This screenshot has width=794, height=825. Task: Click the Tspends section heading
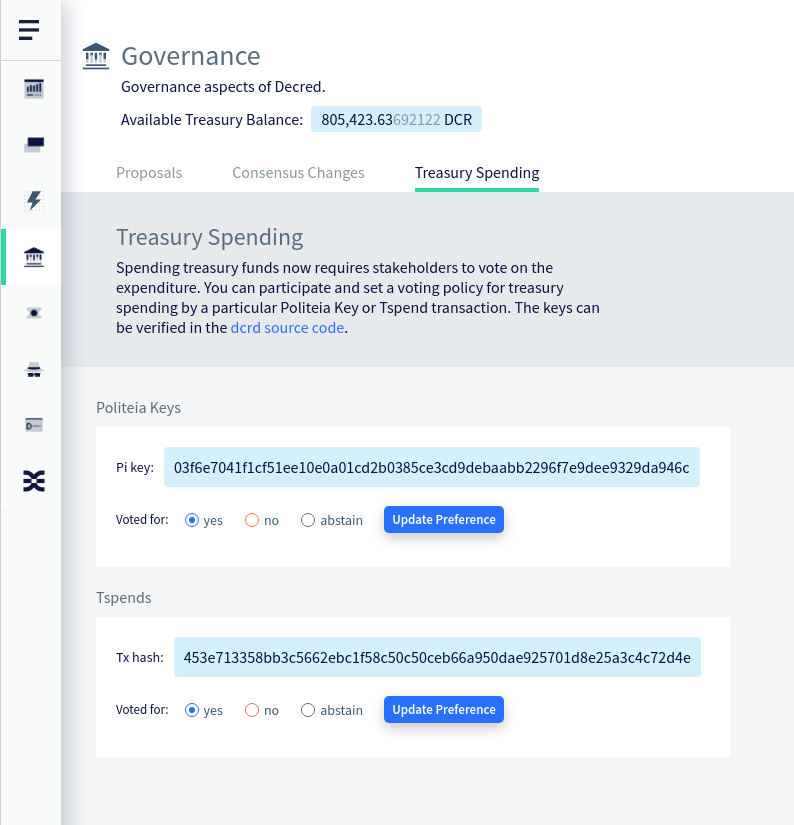click(x=124, y=598)
